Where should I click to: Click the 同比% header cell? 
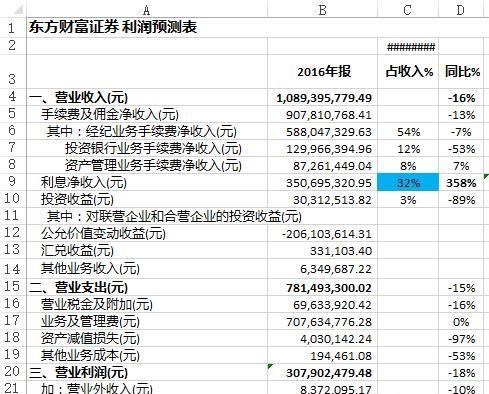[462, 71]
